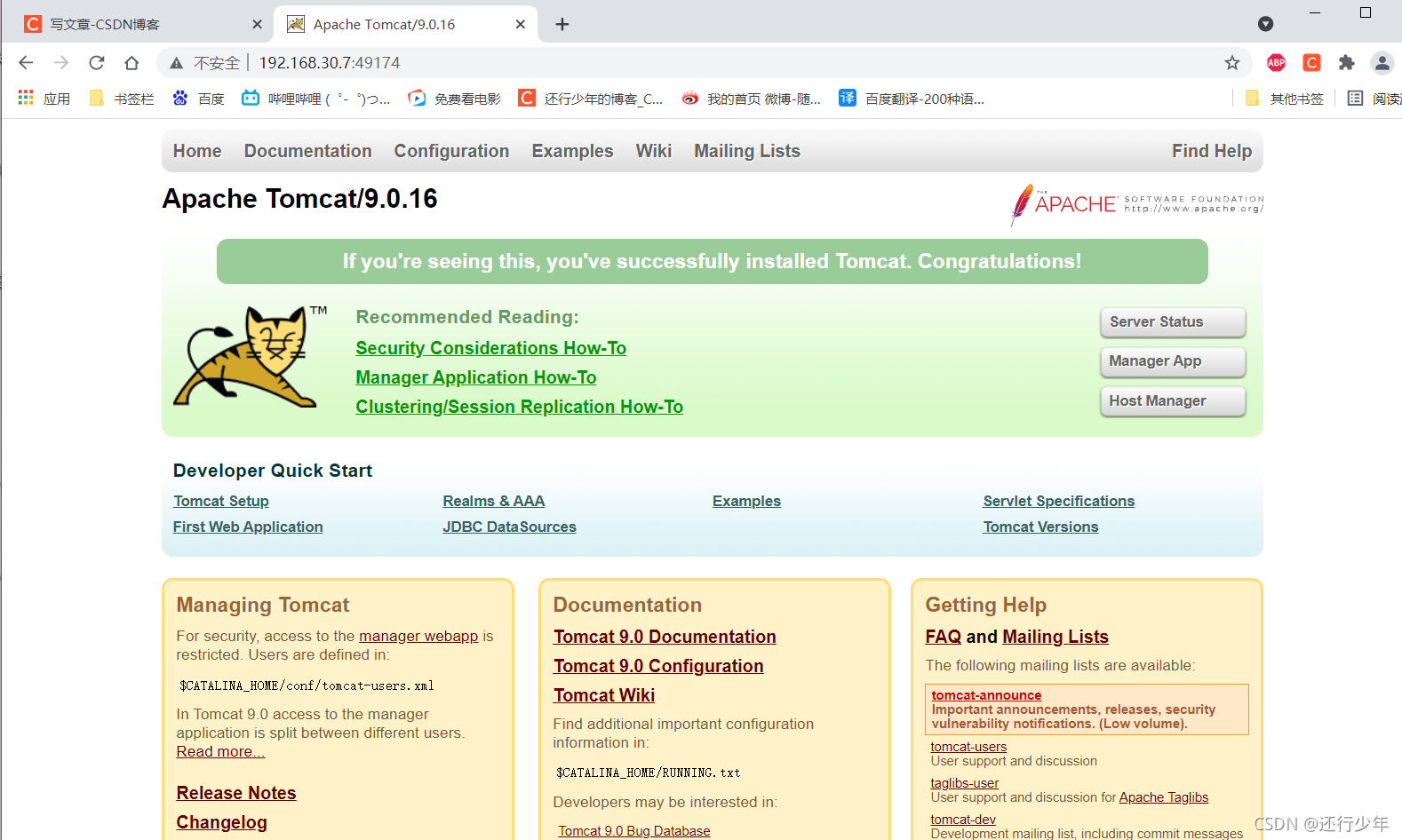Click the Server Status button

[x=1173, y=322]
